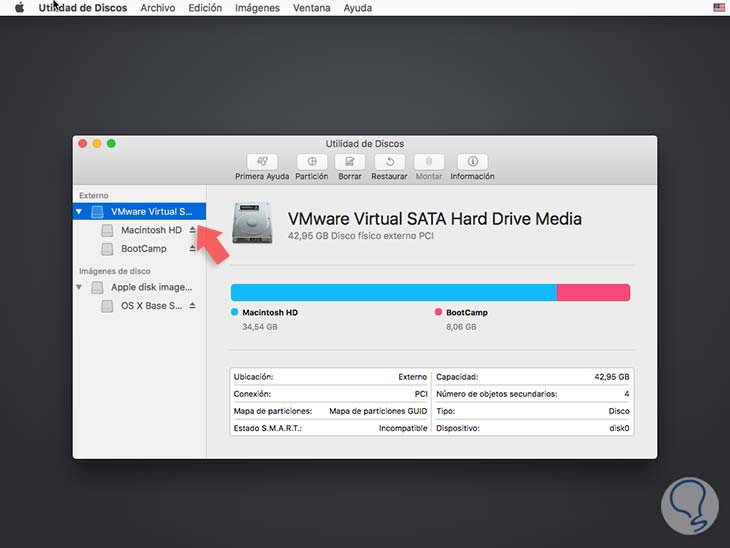This screenshot has width=730, height=548.
Task: Open the Partición tool
Action: (312, 162)
